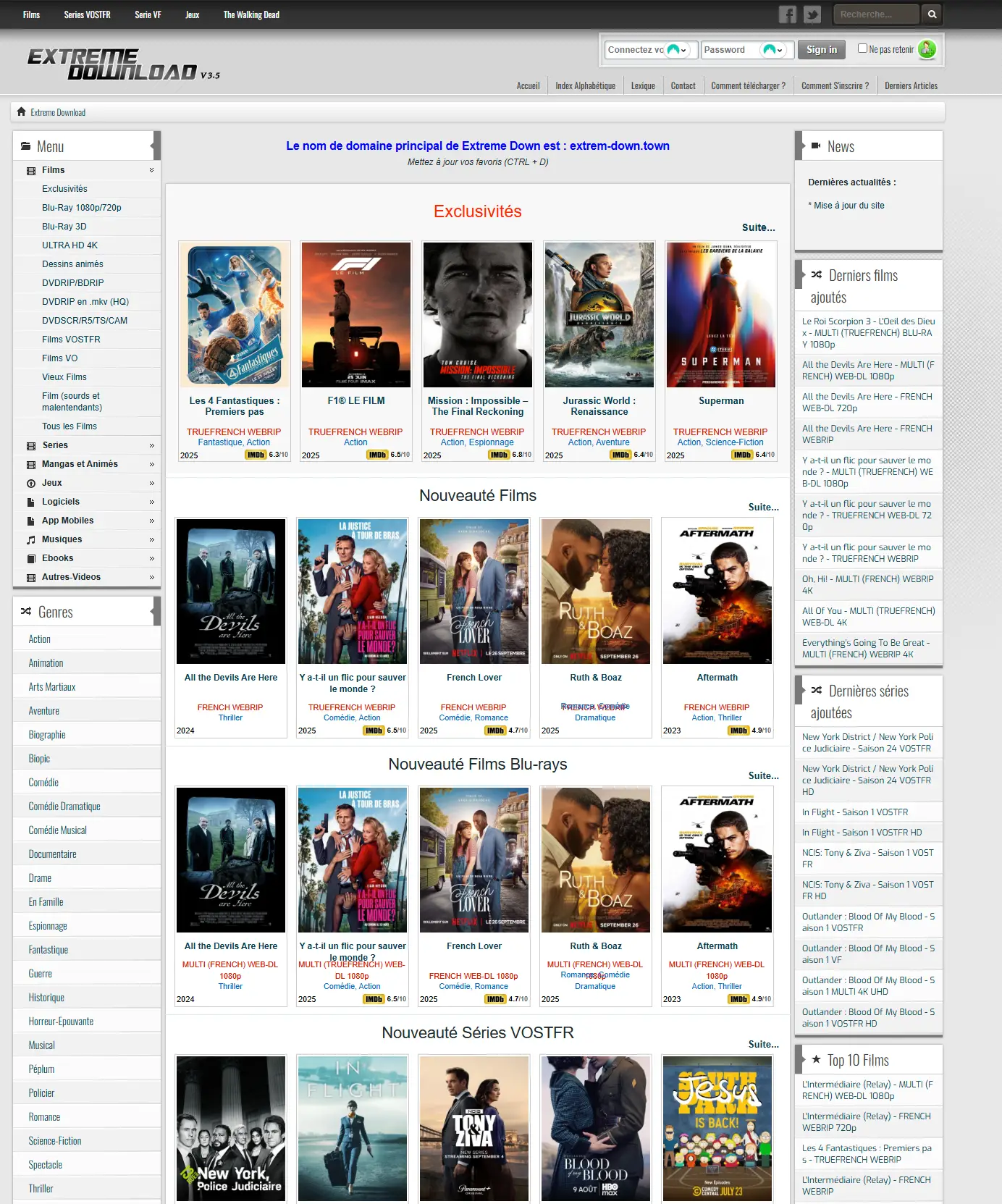Image resolution: width=1002 pixels, height=1204 pixels.
Task: Select the Science-Fiction genre
Action: tap(55, 1141)
